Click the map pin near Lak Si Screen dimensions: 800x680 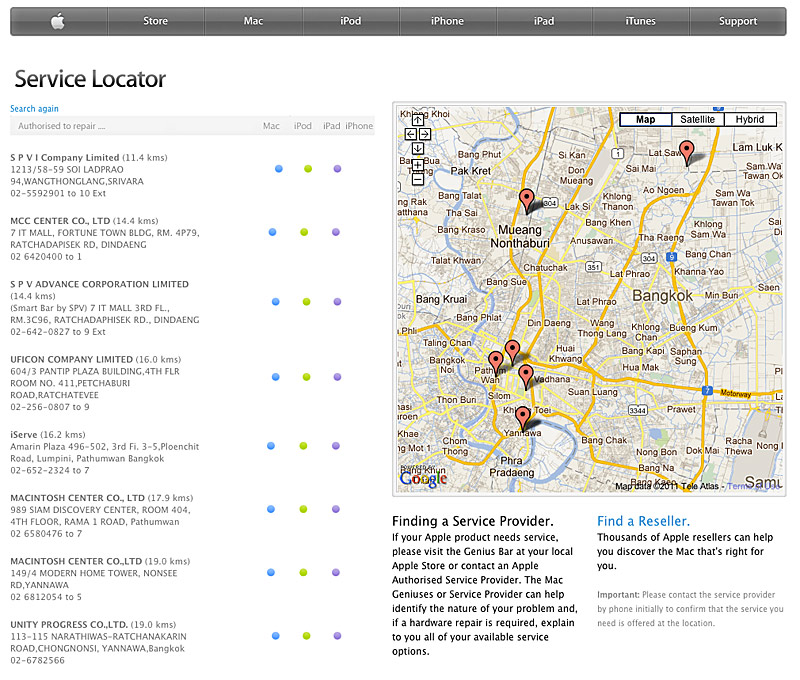[527, 200]
